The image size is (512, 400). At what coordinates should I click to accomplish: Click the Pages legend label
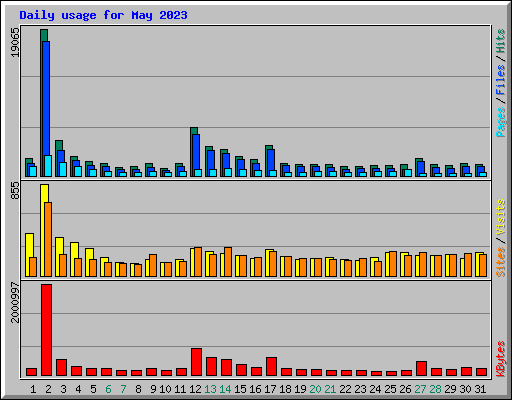tap(501, 122)
